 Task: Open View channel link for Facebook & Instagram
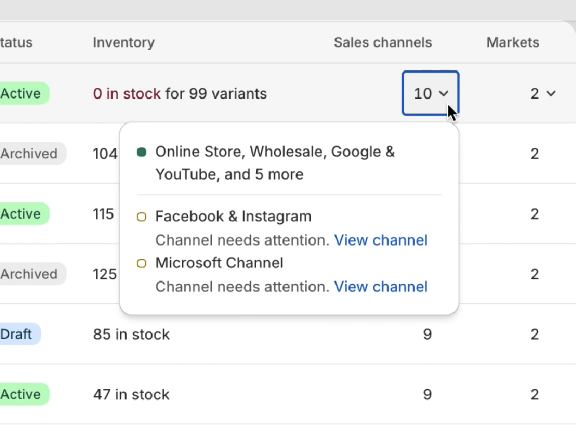[x=381, y=240]
